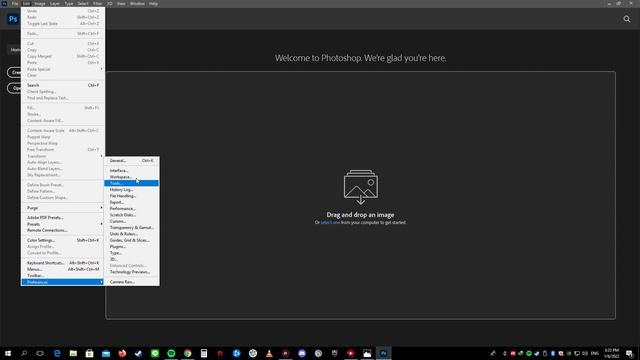The height and width of the screenshot is (360, 640).
Task: Choose Search in the Edit menu
Action: 63,85
